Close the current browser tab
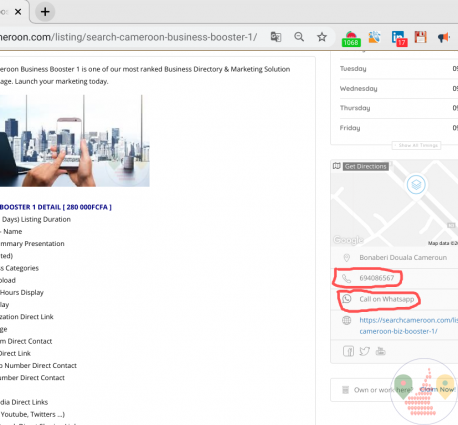The height and width of the screenshot is (425, 458). coord(18,12)
